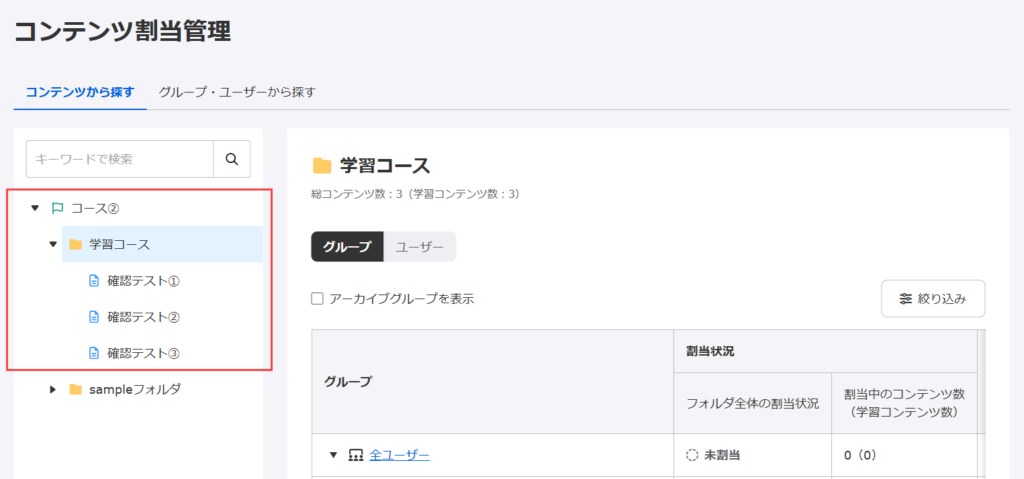Collapse the コース② tree node arrow
This screenshot has width=1024, height=479.
pyautogui.click(x=35, y=208)
